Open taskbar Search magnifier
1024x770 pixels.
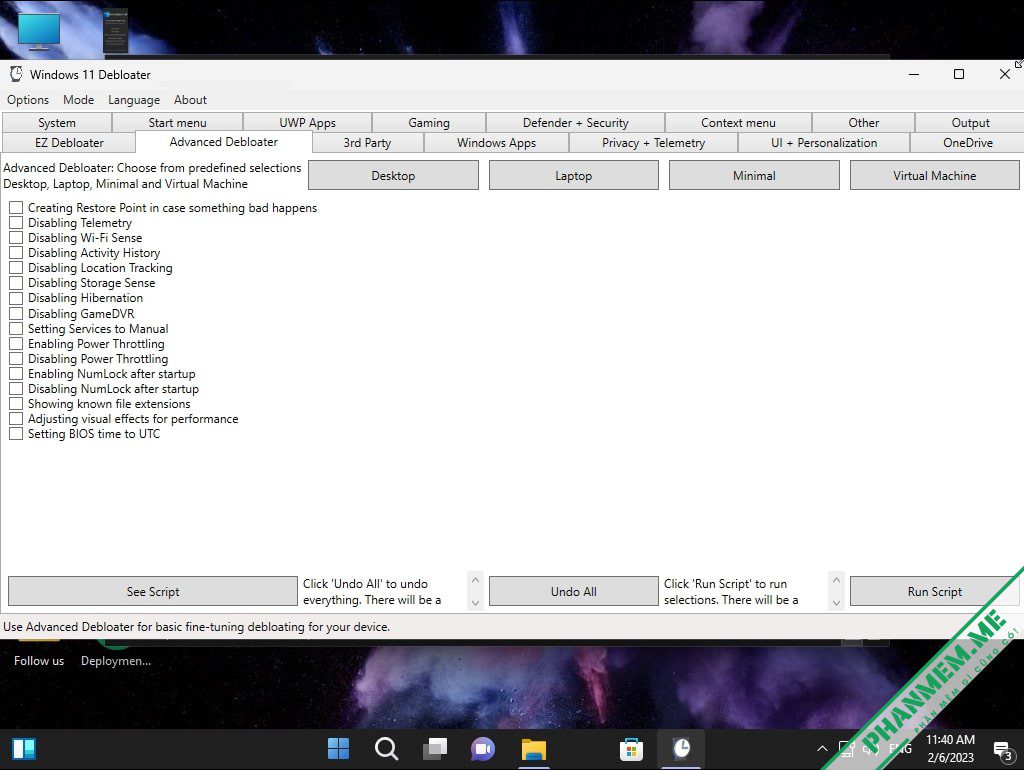(x=387, y=748)
